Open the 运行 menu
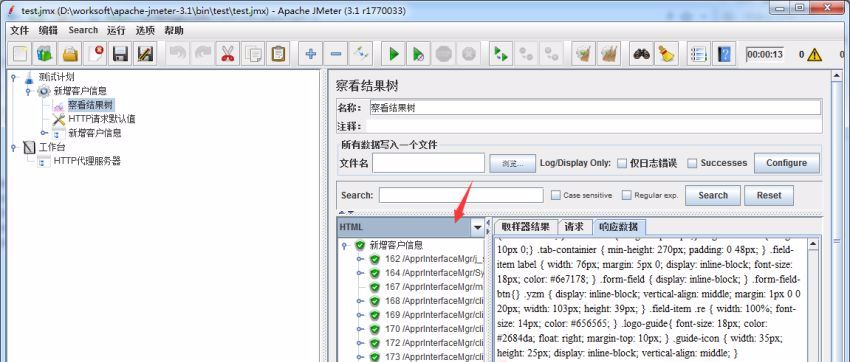The height and width of the screenshot is (362, 850). click(x=116, y=30)
